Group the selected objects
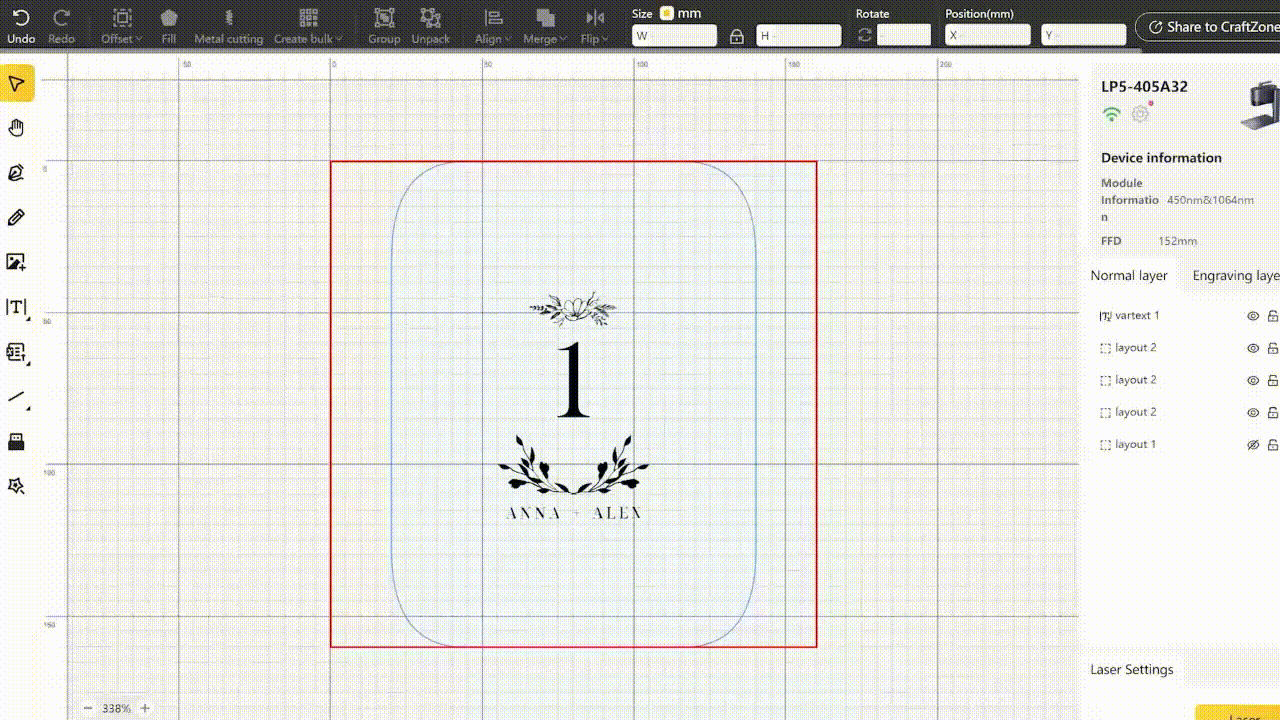The width and height of the screenshot is (1280, 720). pyautogui.click(x=384, y=26)
